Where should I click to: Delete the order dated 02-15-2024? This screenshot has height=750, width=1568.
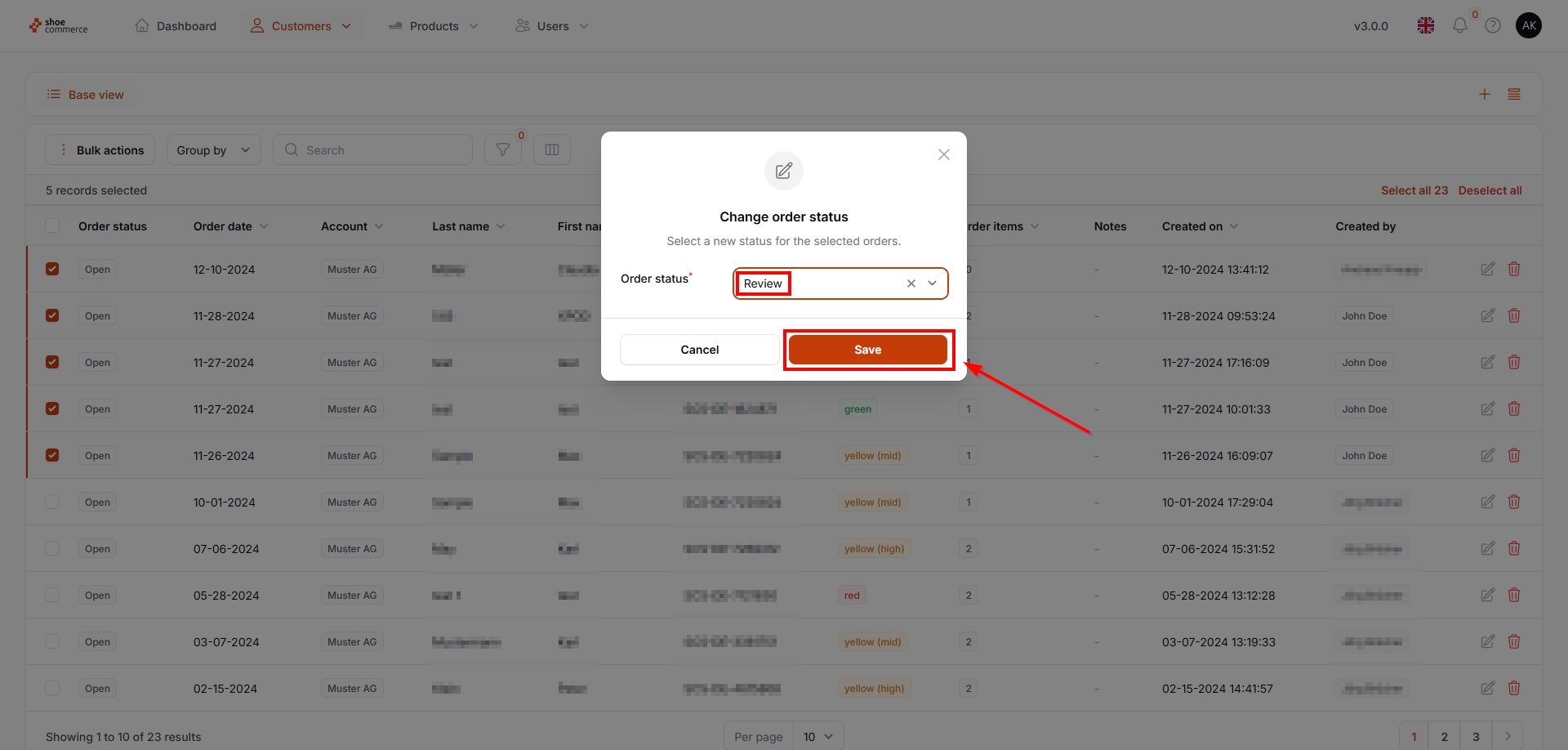point(1514,688)
